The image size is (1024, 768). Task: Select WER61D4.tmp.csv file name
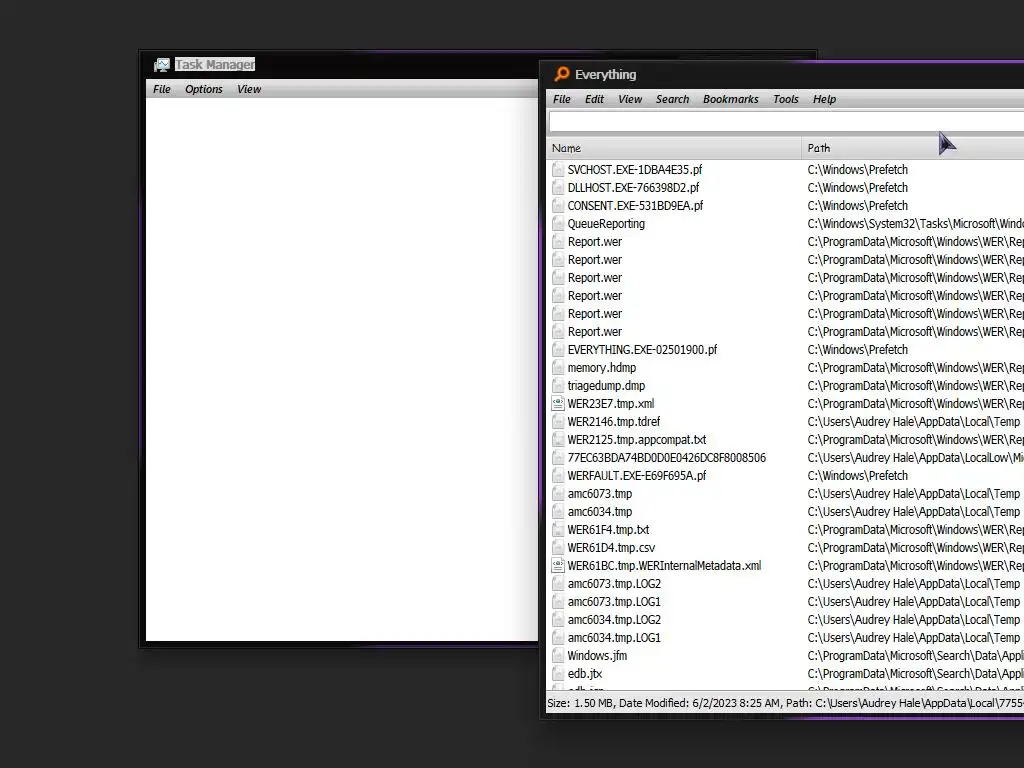point(611,548)
